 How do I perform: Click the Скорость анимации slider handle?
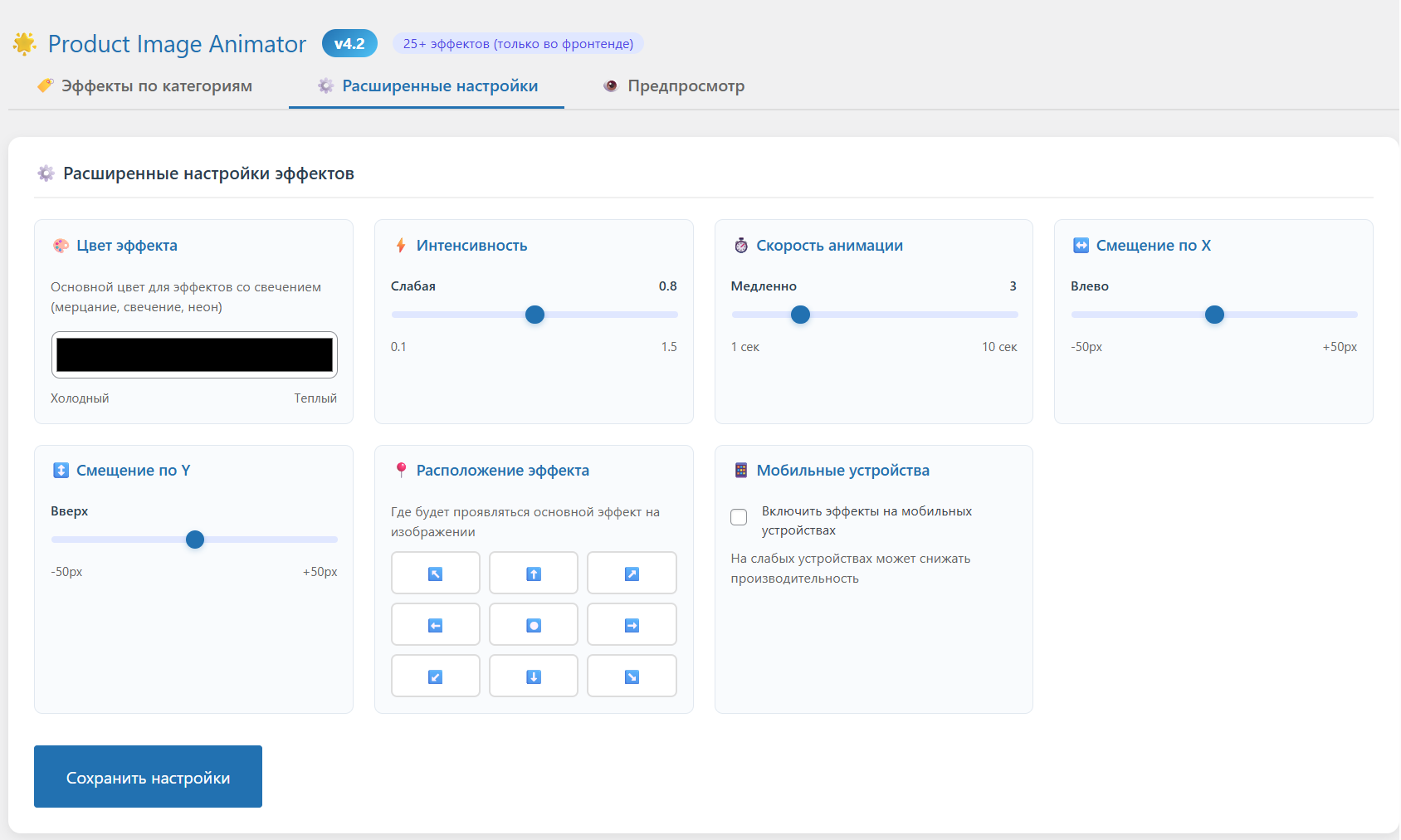point(800,315)
